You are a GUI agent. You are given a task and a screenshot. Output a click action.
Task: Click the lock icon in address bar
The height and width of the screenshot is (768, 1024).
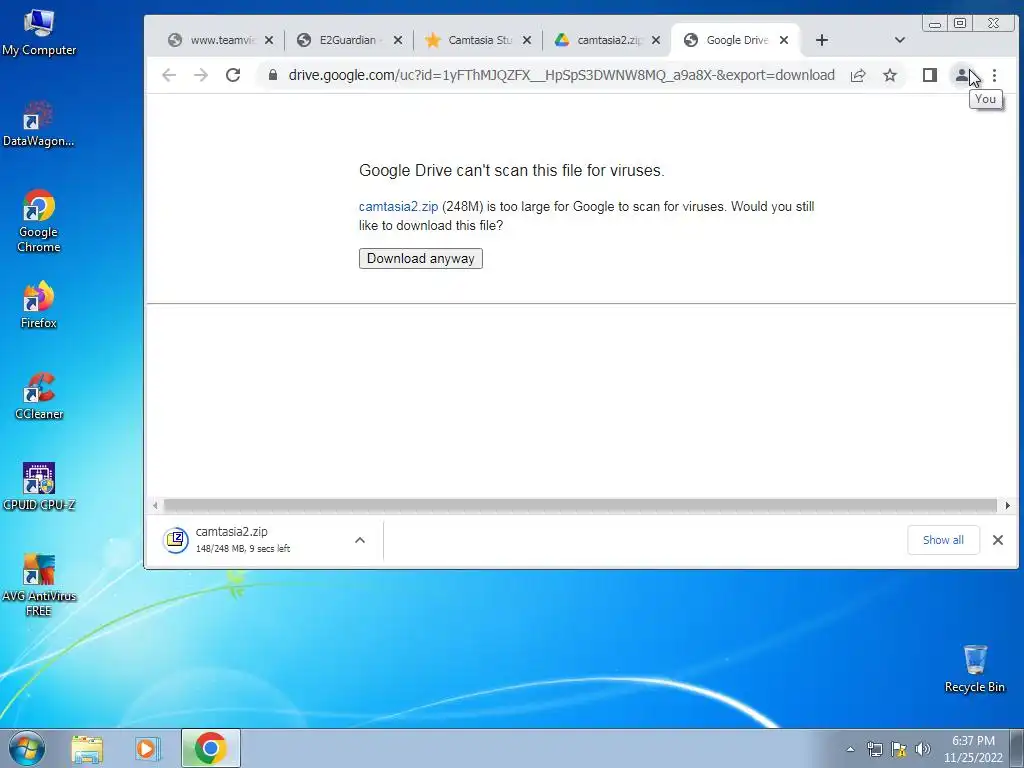click(273, 75)
